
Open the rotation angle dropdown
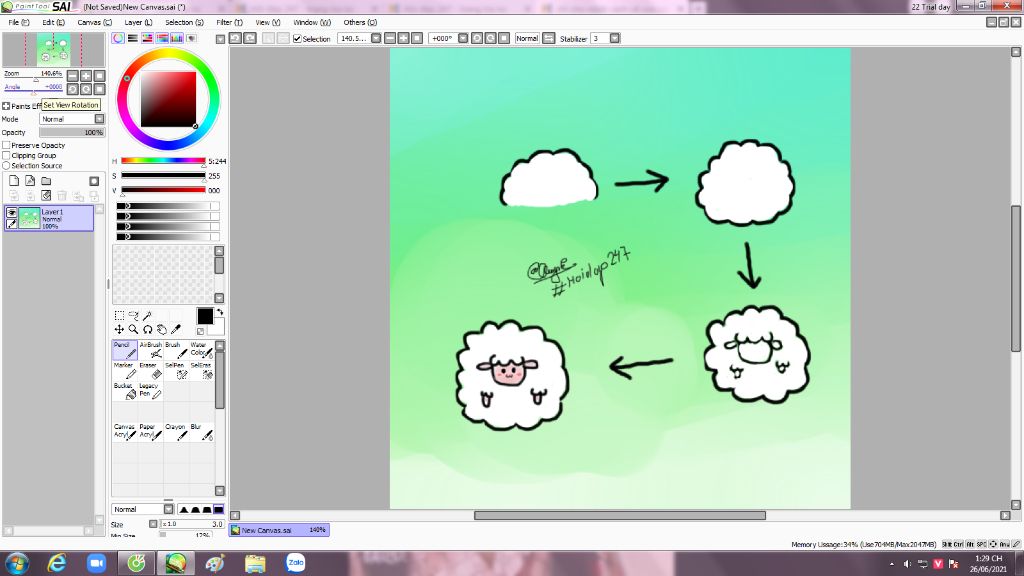463,39
